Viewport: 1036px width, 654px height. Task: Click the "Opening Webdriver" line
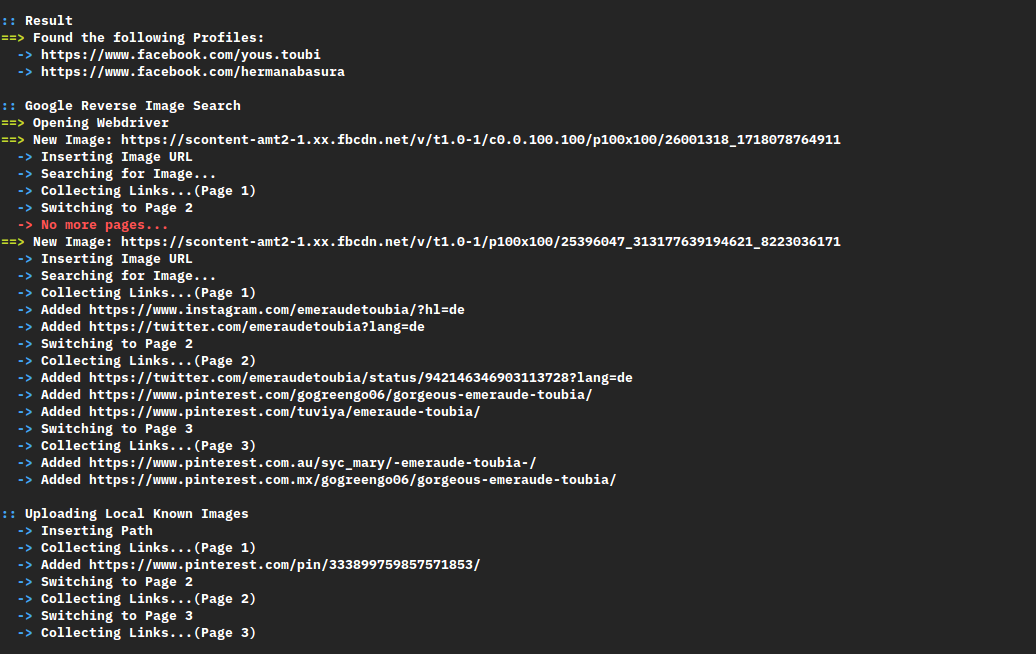[100, 123]
